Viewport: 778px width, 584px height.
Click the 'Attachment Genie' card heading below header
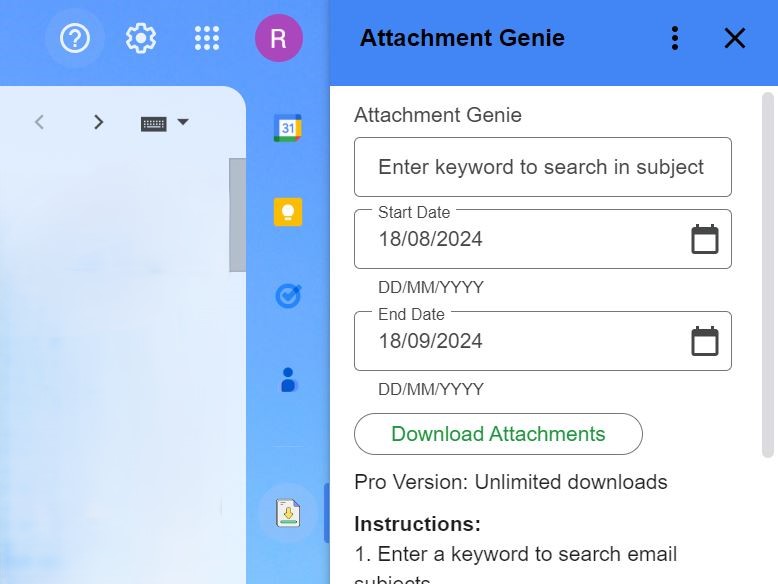click(x=438, y=115)
